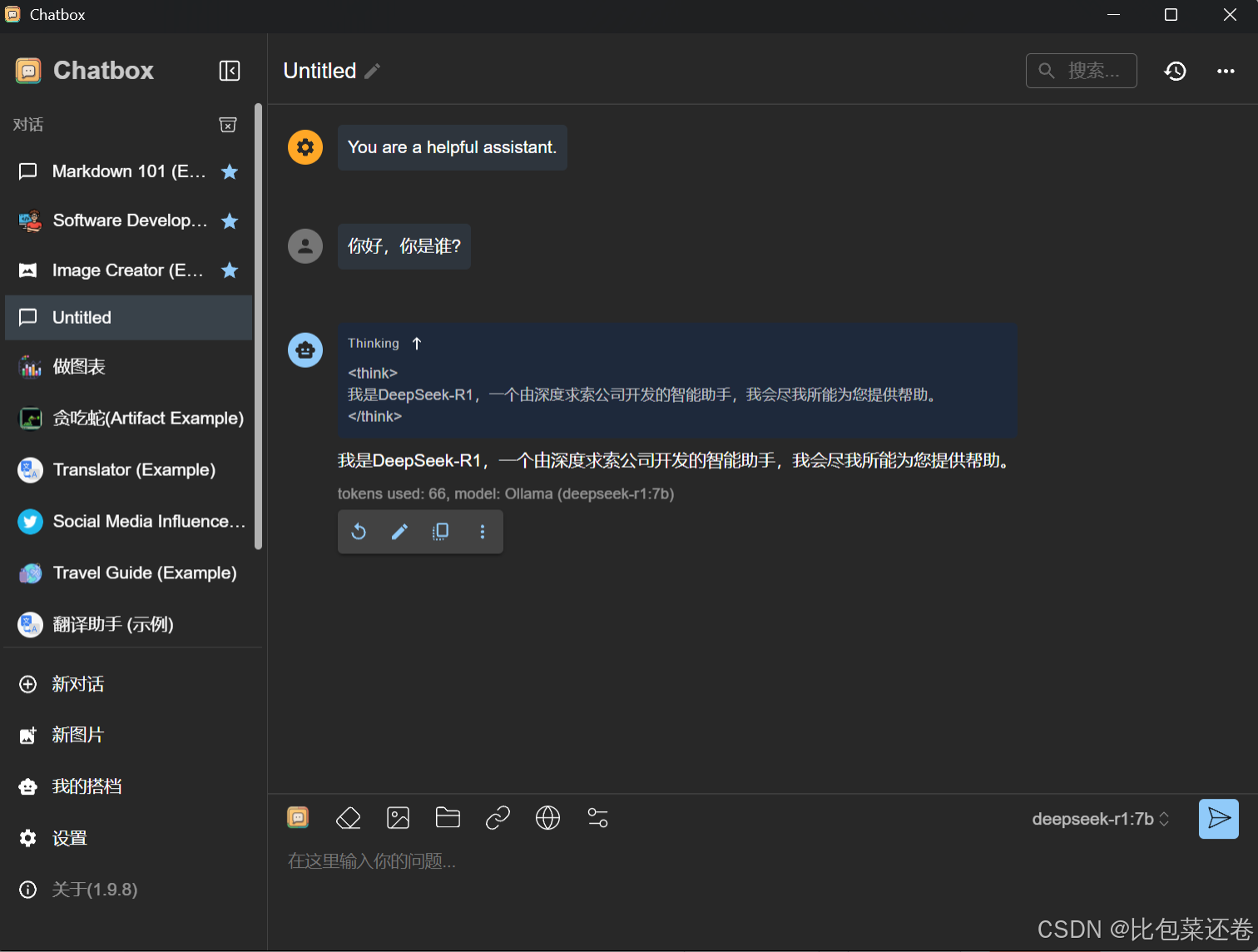Toggle the star on Image Creator conversation
Screen dimensions: 1258x952
point(230,270)
